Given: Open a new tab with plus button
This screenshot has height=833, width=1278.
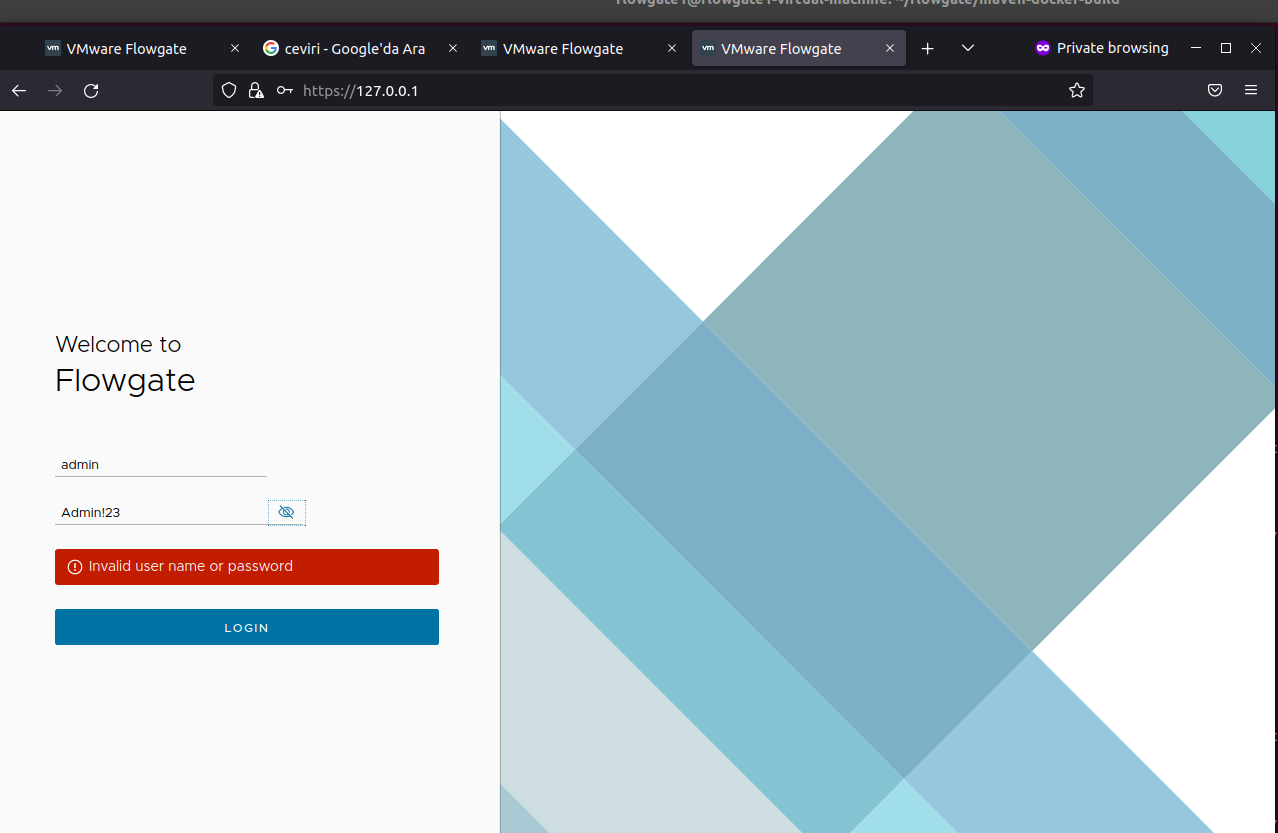Looking at the screenshot, I should (x=928, y=48).
